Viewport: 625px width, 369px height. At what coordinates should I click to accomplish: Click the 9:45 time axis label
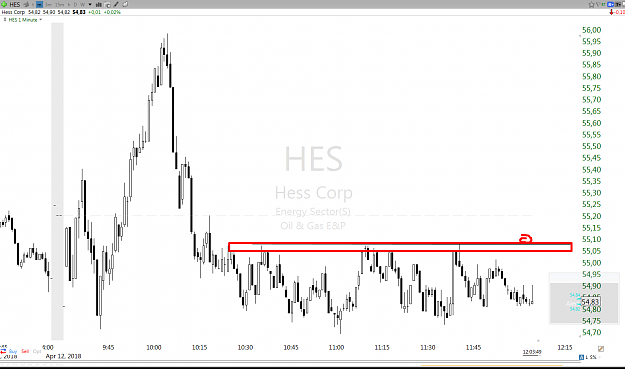[x=108, y=347]
